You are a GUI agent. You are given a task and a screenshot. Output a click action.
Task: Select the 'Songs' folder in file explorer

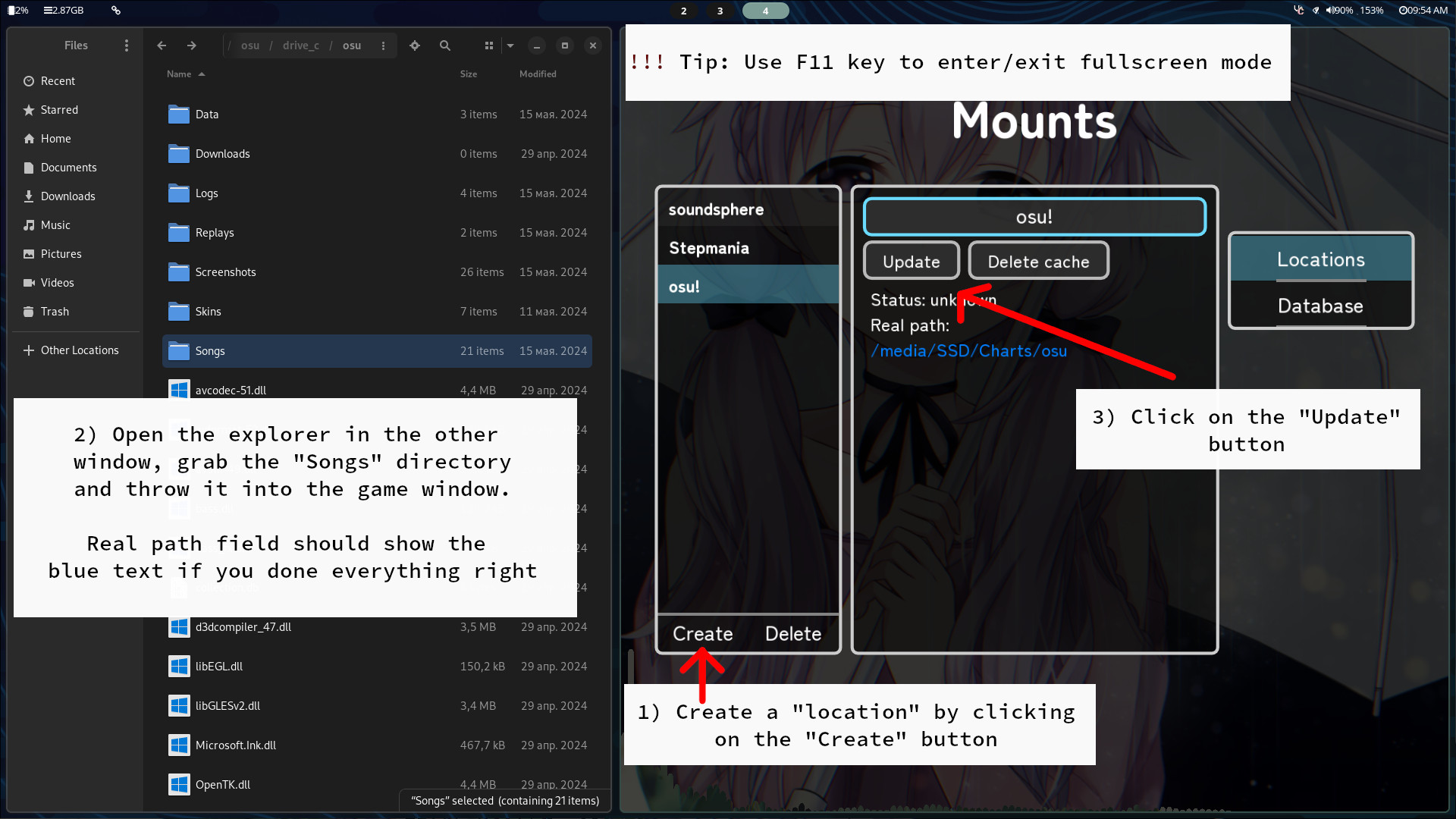[210, 350]
